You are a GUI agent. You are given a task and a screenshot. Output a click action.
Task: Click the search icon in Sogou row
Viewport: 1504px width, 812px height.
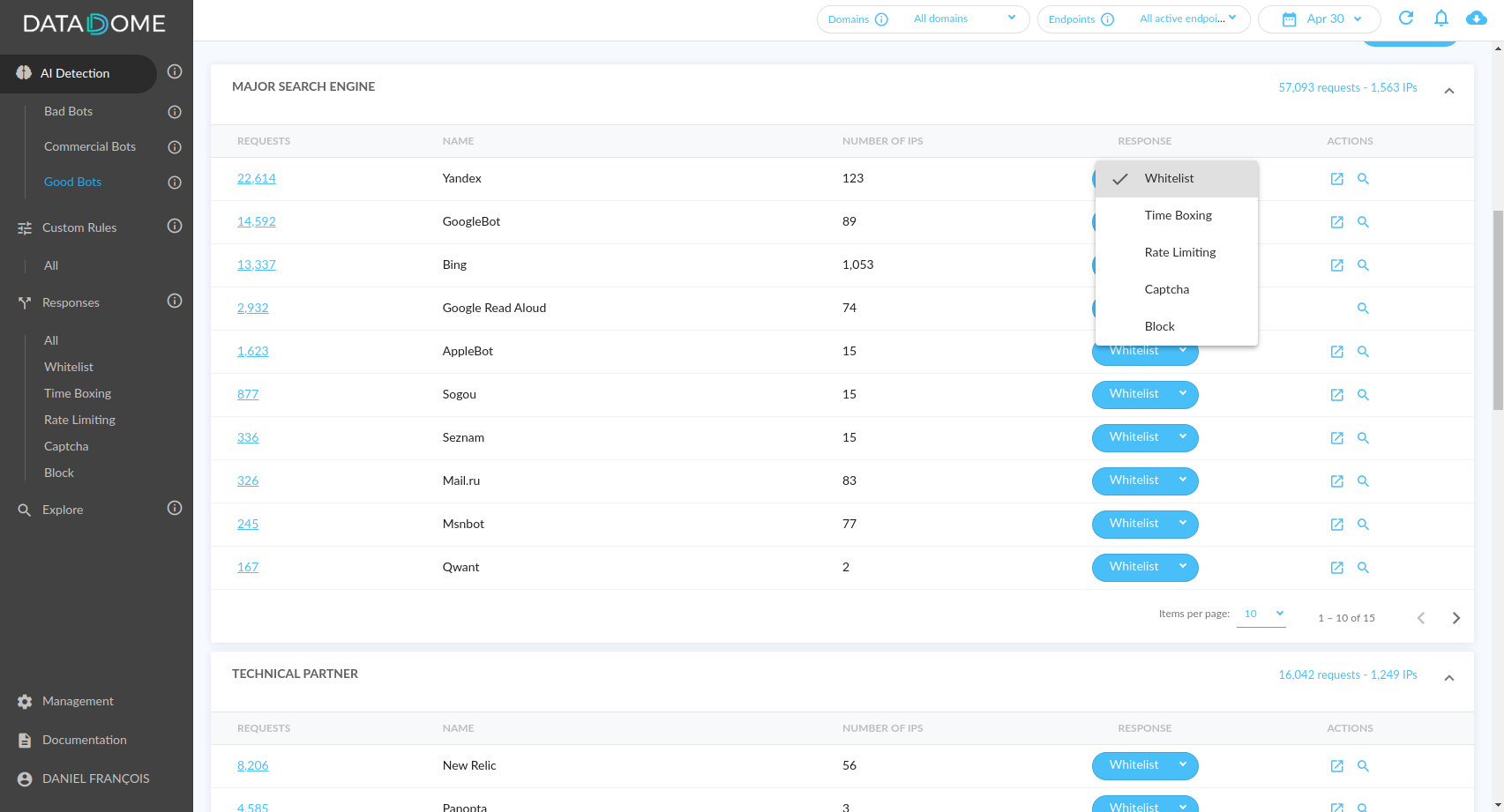click(1363, 395)
